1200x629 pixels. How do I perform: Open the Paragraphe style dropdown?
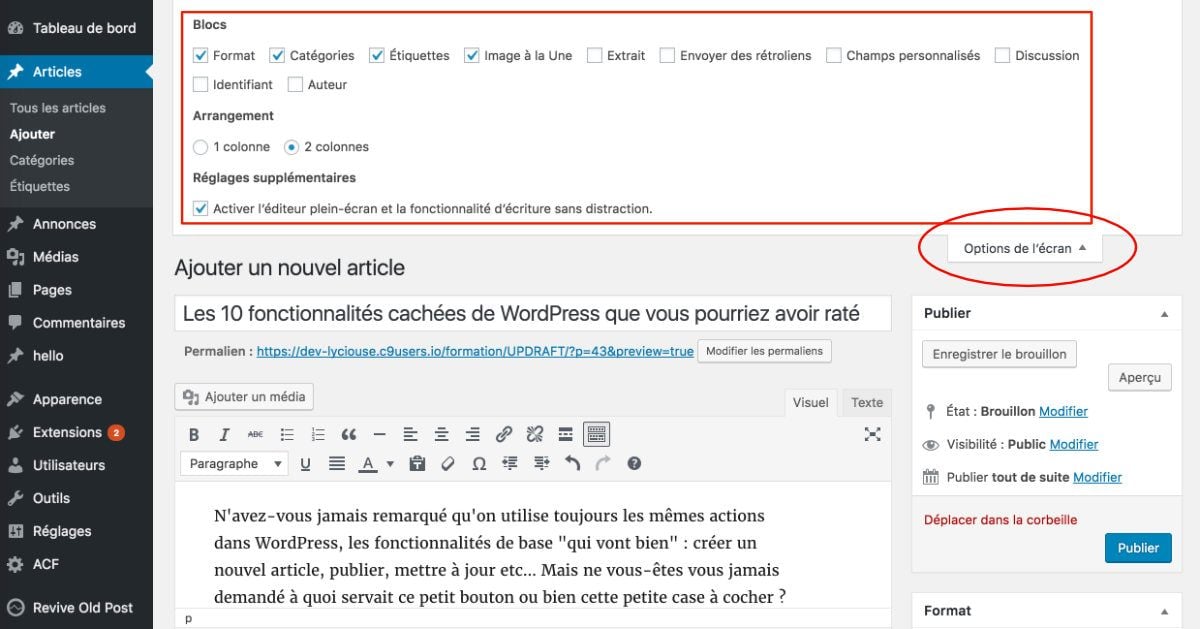(x=233, y=463)
